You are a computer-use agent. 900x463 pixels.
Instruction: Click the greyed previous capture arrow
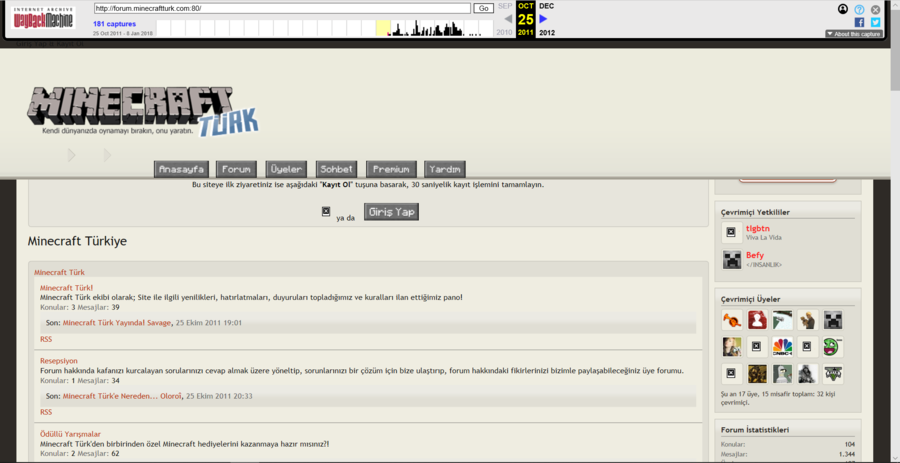[508, 19]
